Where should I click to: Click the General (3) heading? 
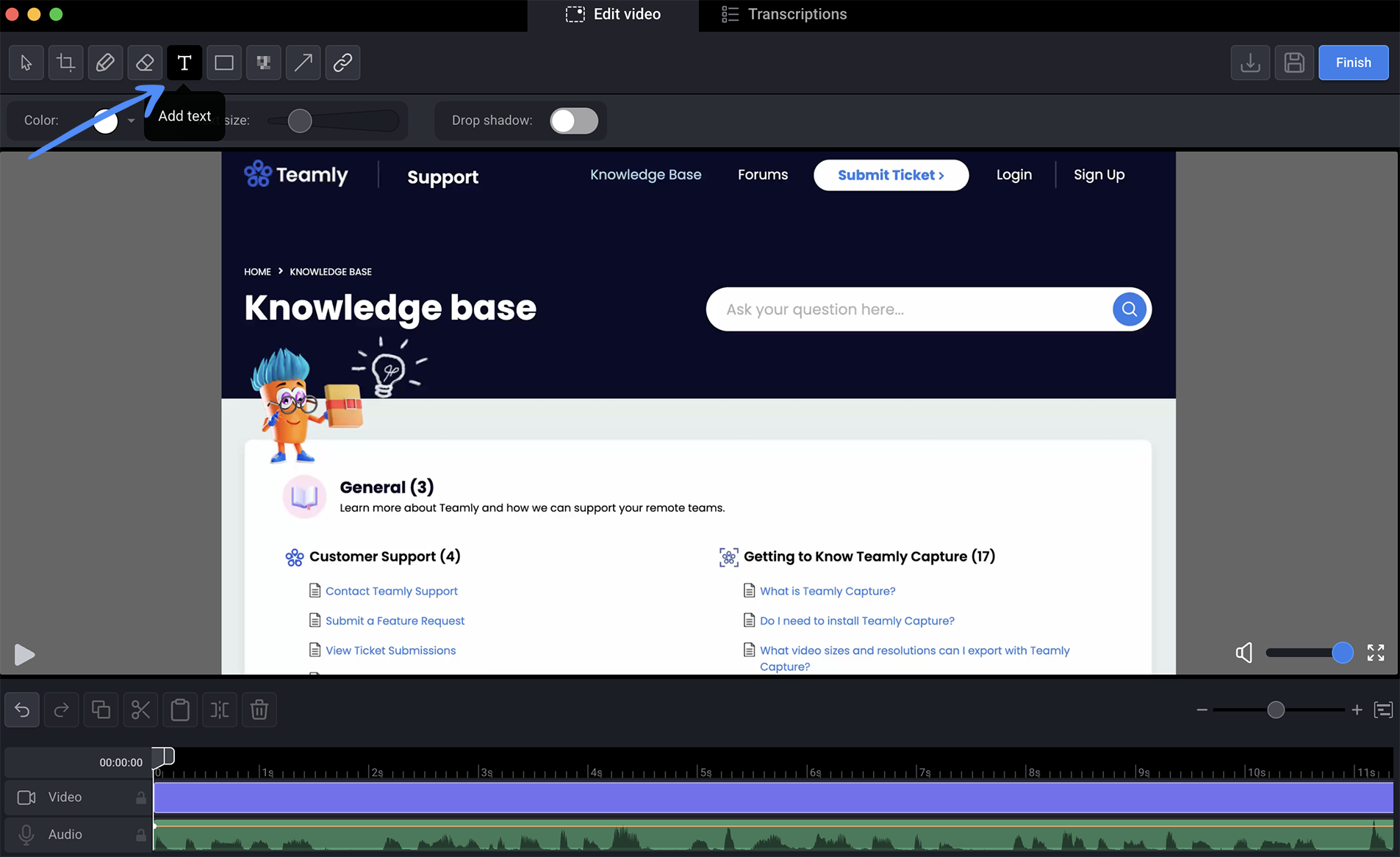pyautogui.click(x=387, y=487)
